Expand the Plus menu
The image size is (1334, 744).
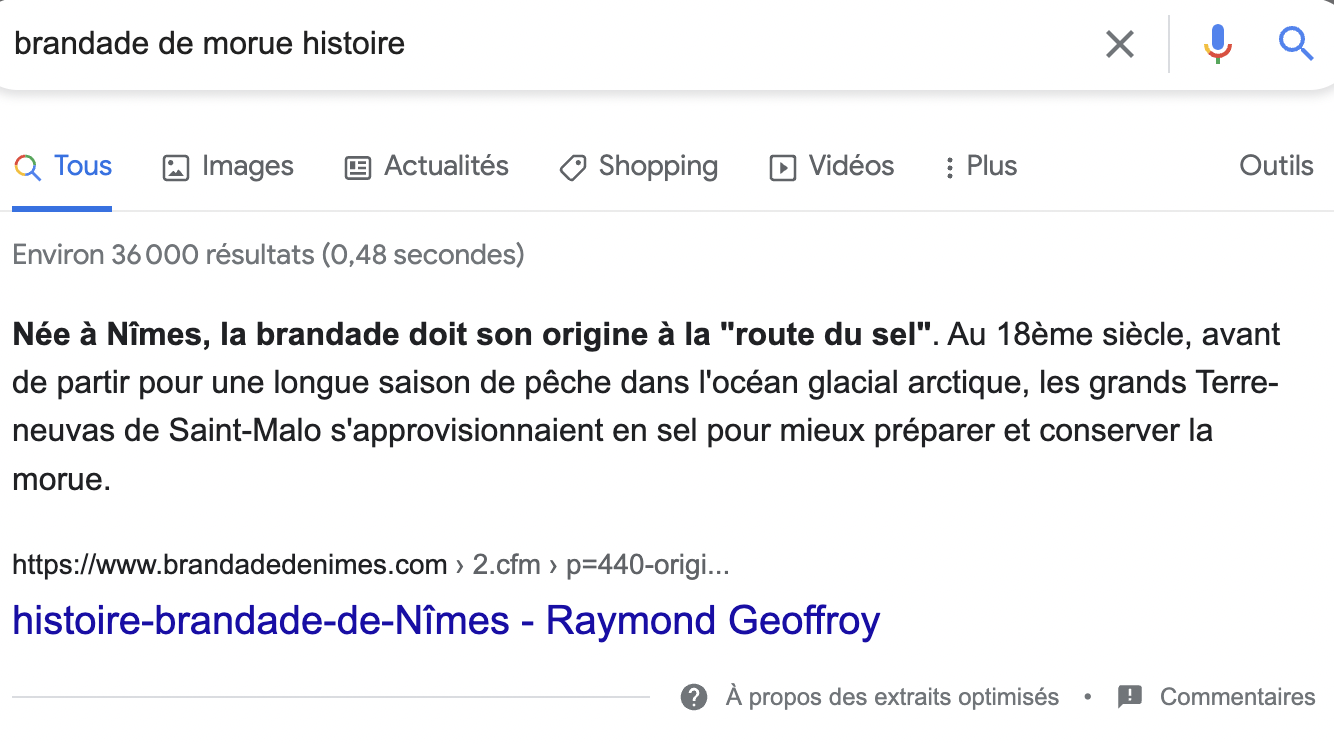tap(980, 166)
